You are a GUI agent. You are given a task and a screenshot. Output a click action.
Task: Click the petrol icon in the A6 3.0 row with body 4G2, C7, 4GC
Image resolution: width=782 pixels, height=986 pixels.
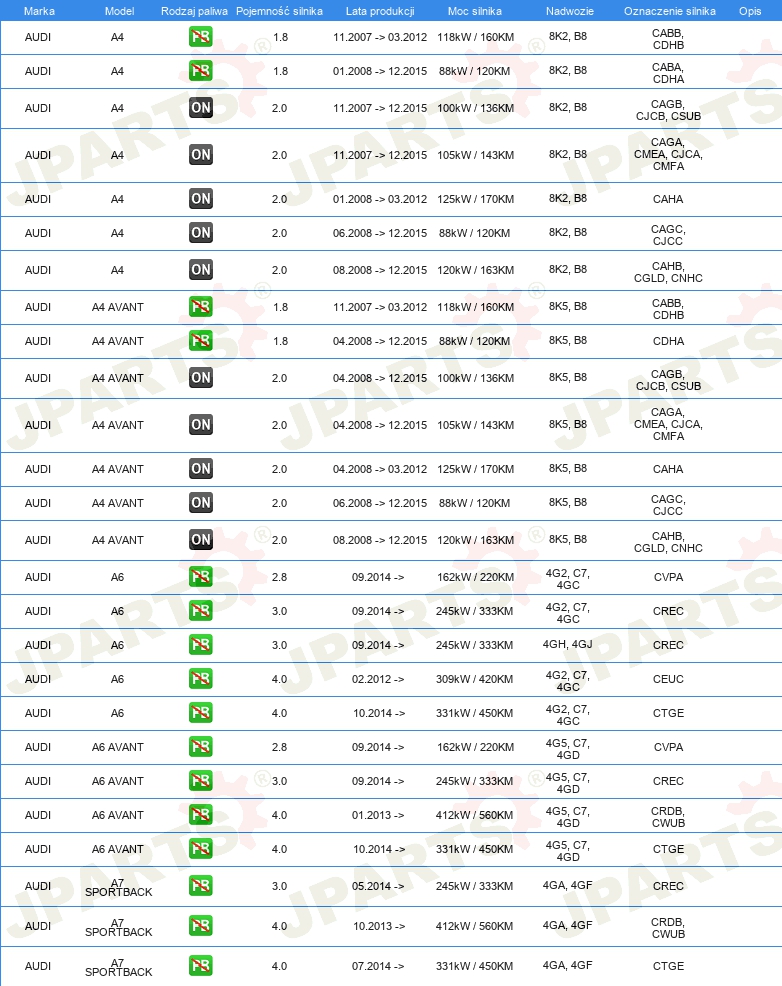click(201, 611)
